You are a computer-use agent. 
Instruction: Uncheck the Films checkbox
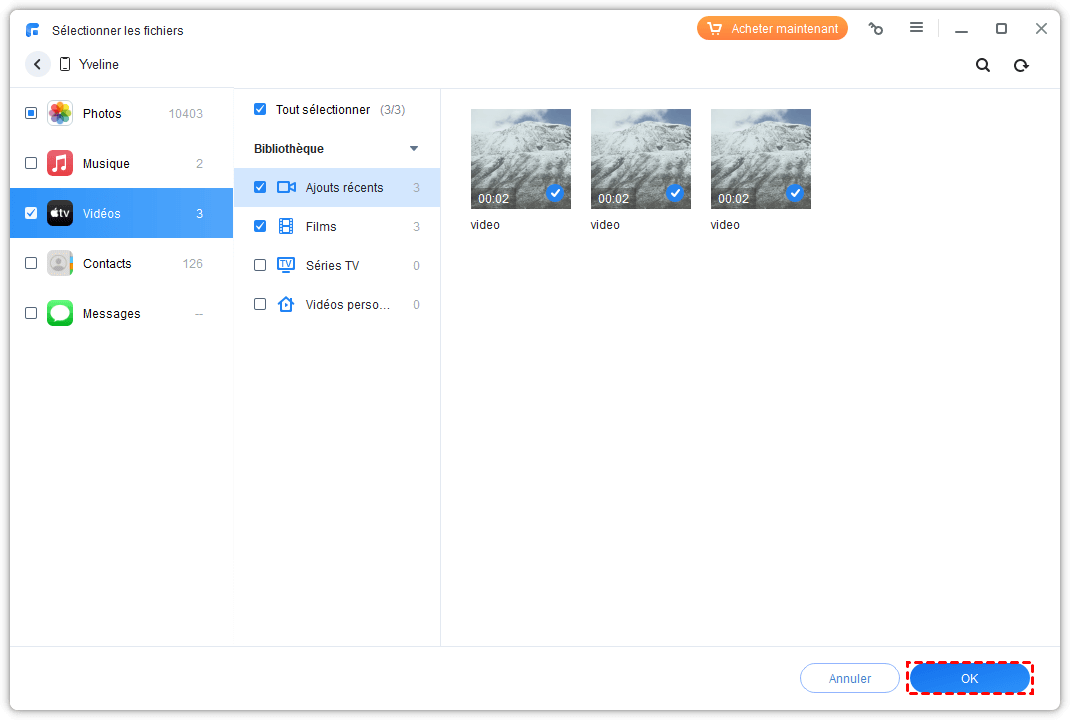pos(260,226)
